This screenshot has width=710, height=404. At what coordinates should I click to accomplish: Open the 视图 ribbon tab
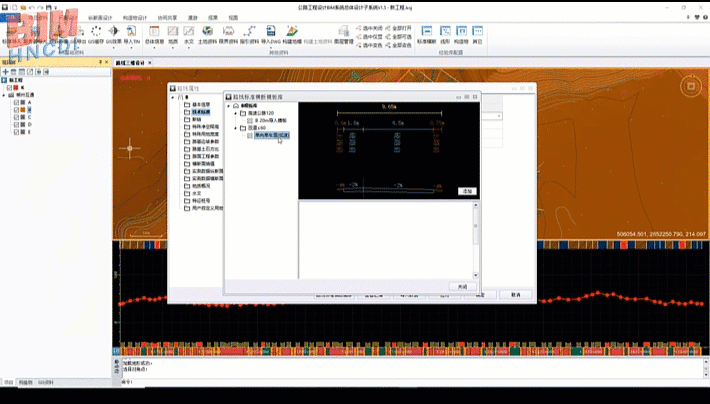click(x=232, y=17)
